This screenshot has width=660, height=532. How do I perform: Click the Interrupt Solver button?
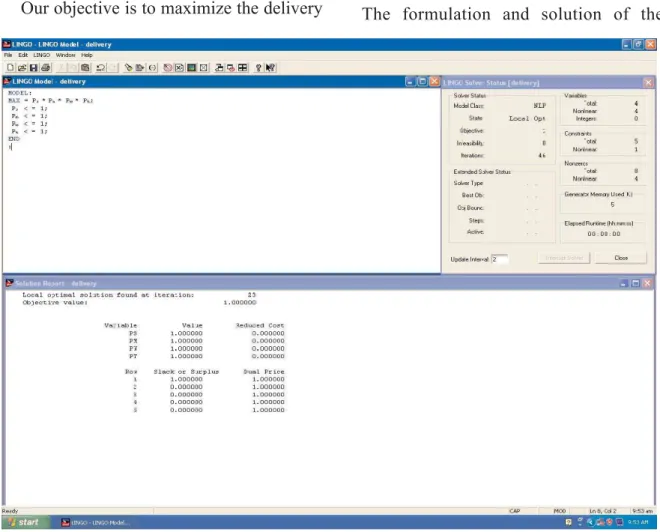tap(564, 258)
